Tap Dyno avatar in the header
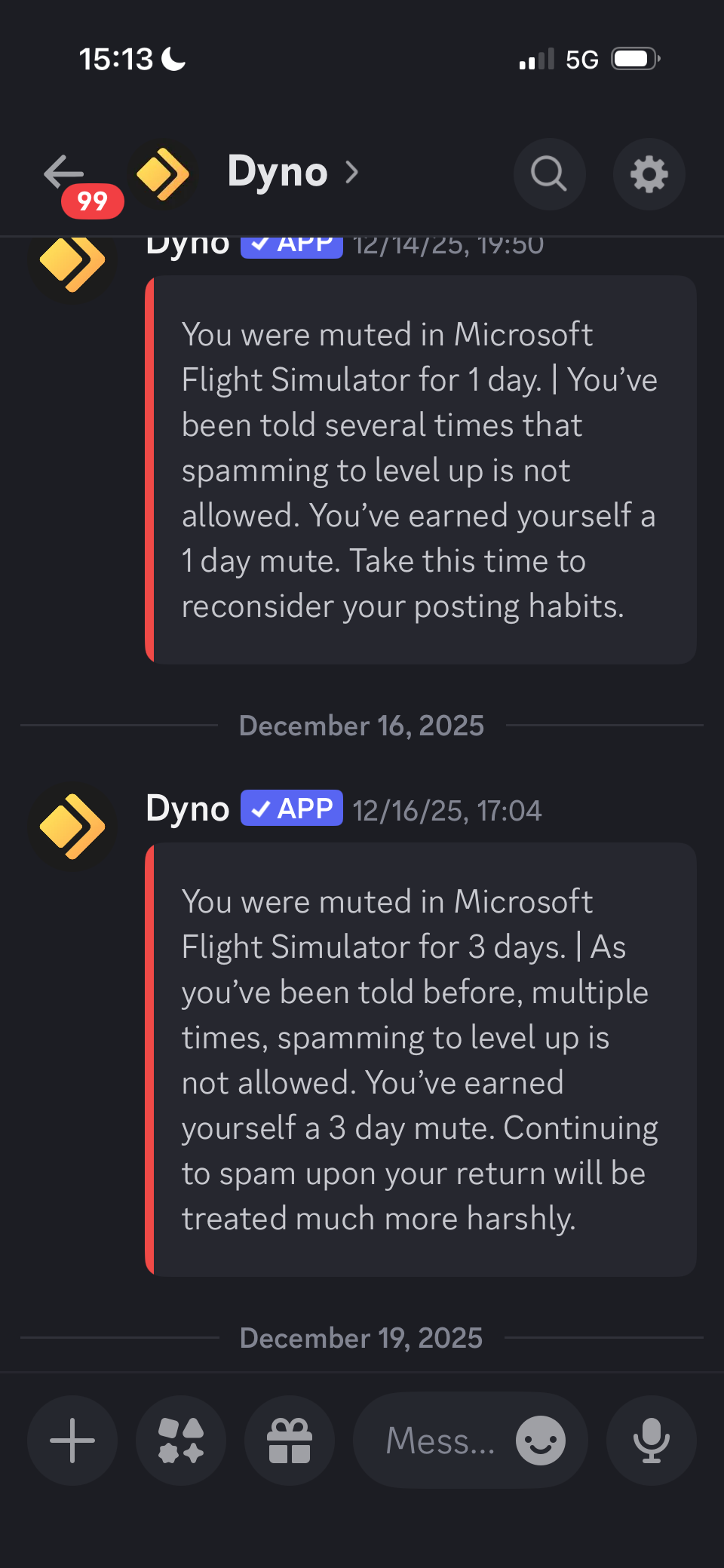The height and width of the screenshot is (1568, 724). tap(162, 174)
